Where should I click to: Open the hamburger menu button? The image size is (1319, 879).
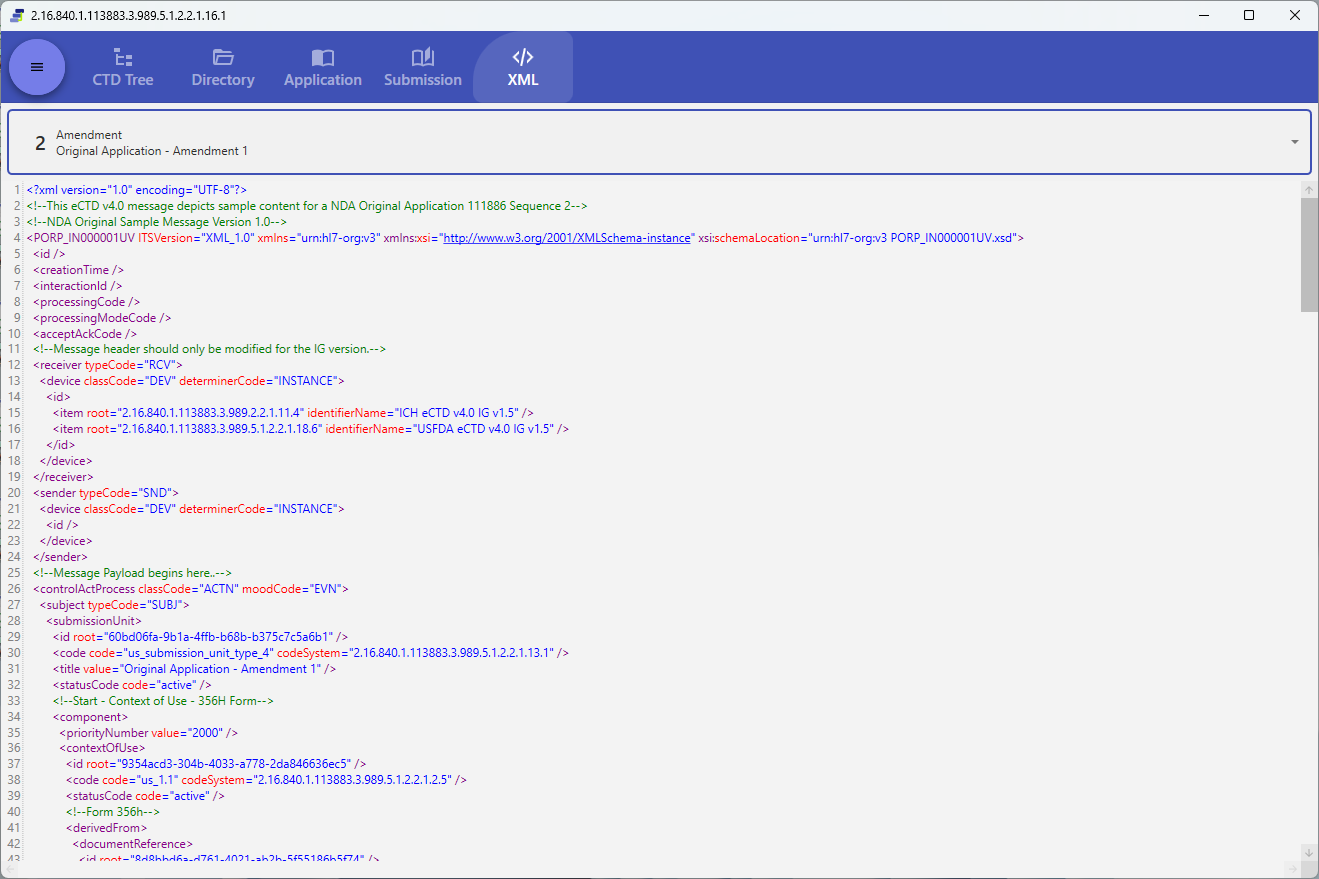[37, 67]
